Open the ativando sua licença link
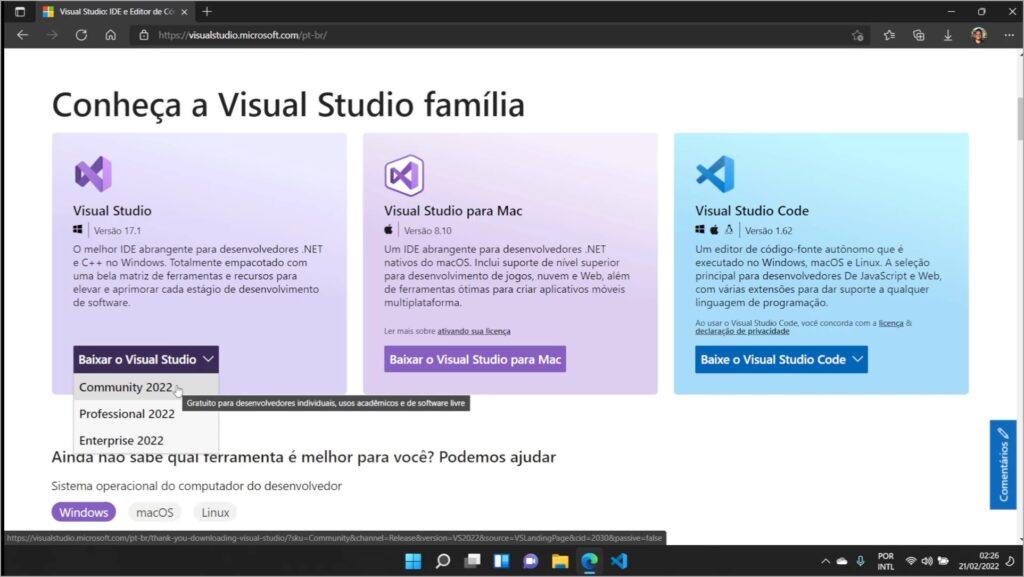The image size is (1024, 577). point(473,332)
